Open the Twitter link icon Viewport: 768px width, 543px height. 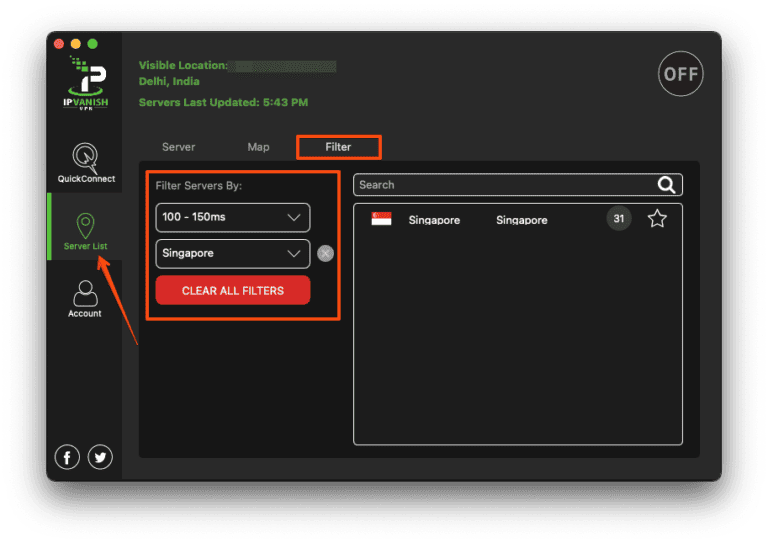click(x=100, y=457)
